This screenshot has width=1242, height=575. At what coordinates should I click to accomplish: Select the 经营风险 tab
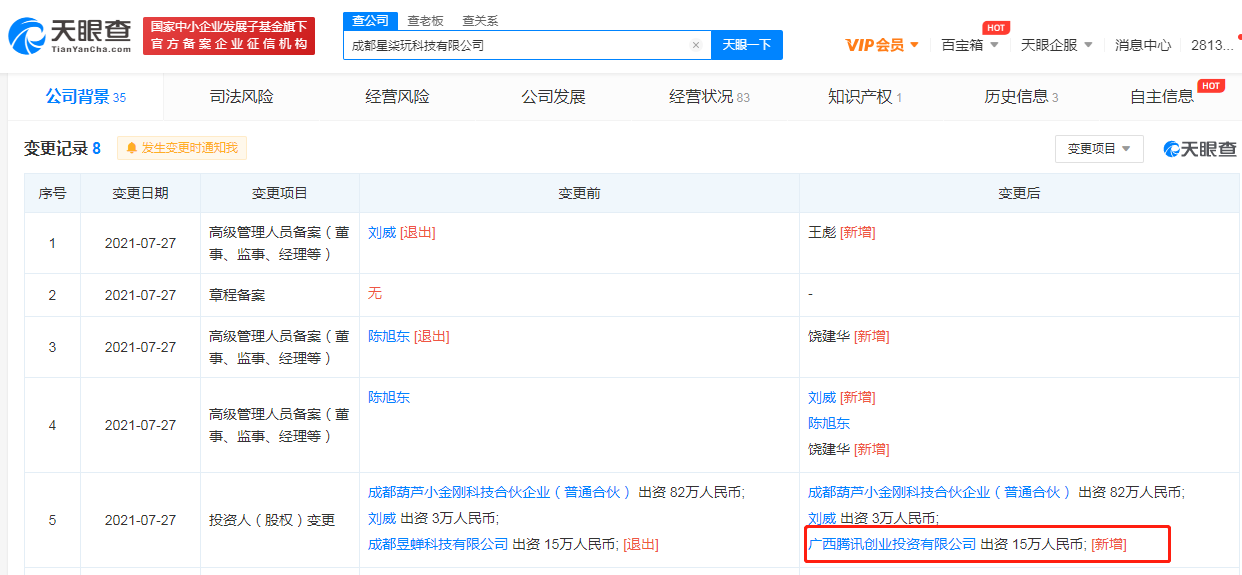click(397, 97)
